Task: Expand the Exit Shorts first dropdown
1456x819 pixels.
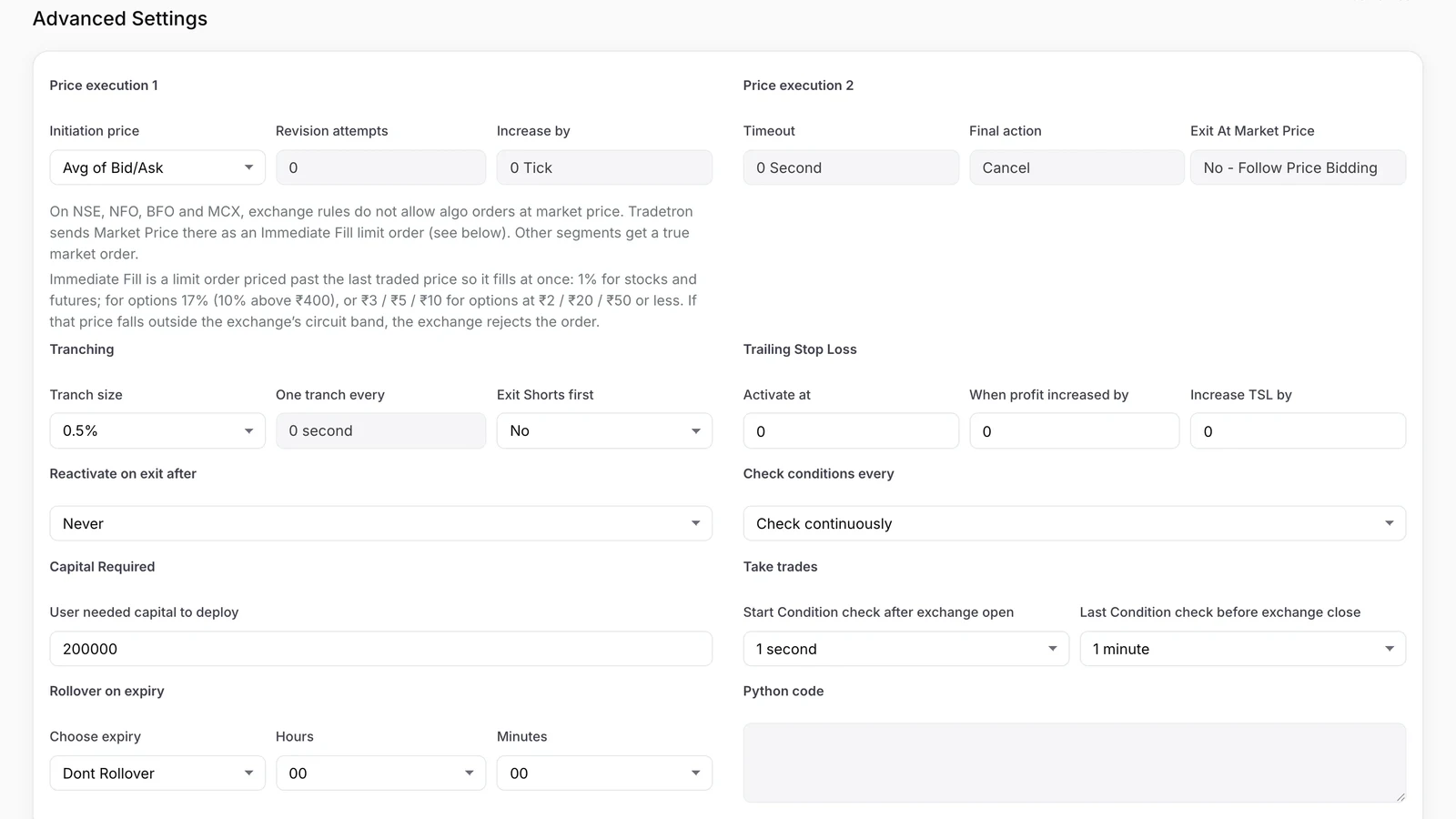Action: tap(604, 430)
